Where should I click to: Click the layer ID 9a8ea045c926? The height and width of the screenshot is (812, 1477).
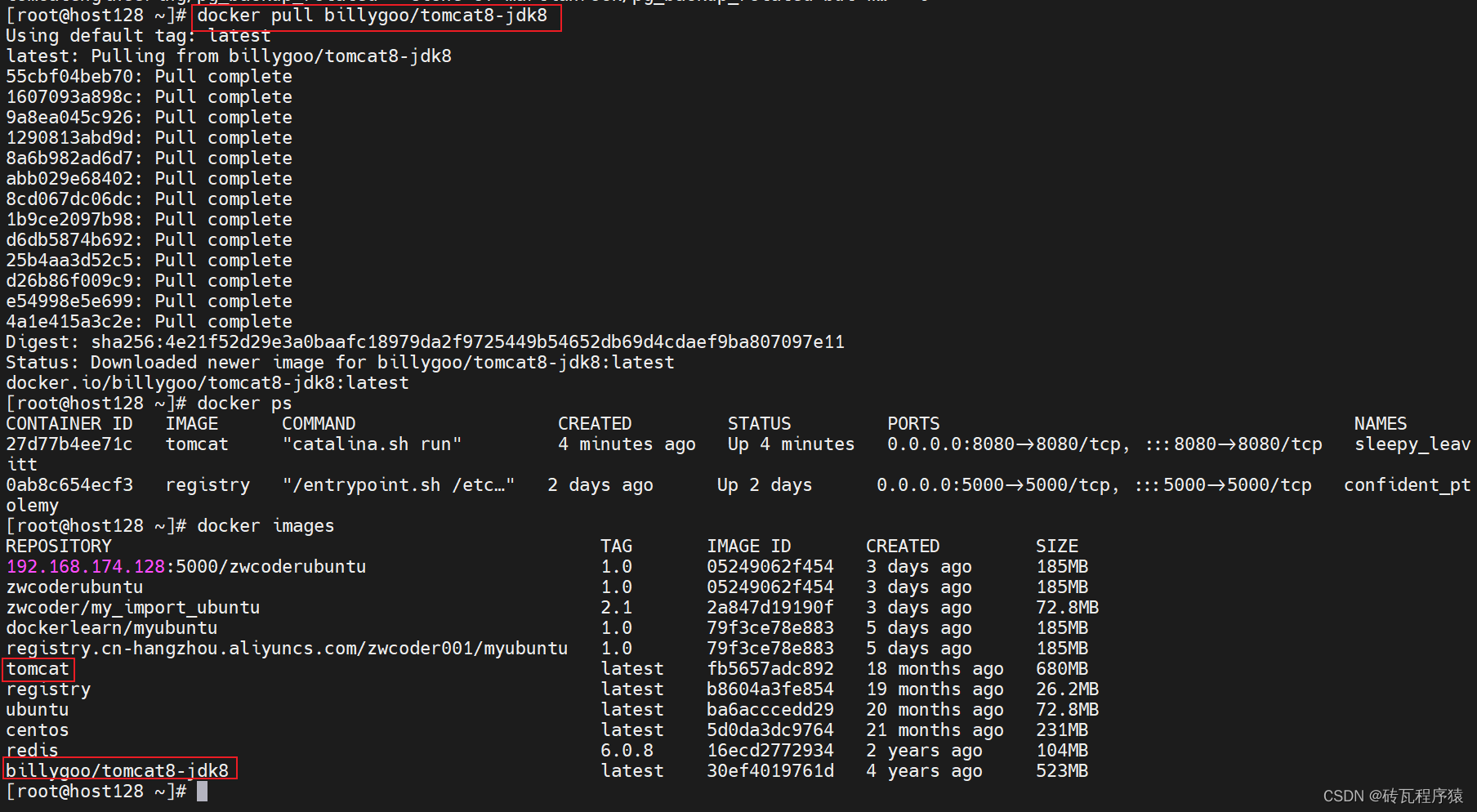69,118
